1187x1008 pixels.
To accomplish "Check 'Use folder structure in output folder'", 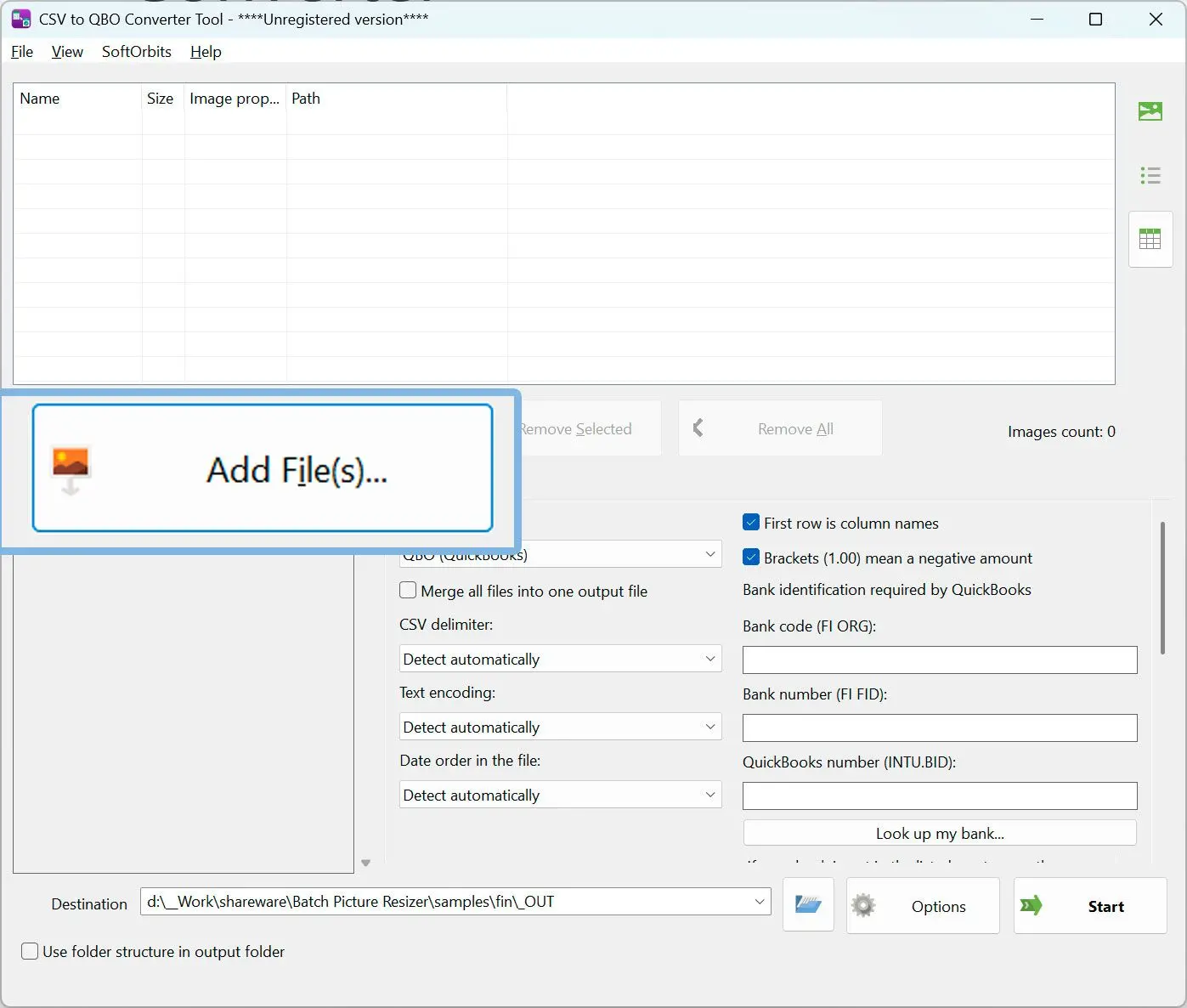I will click(30, 952).
